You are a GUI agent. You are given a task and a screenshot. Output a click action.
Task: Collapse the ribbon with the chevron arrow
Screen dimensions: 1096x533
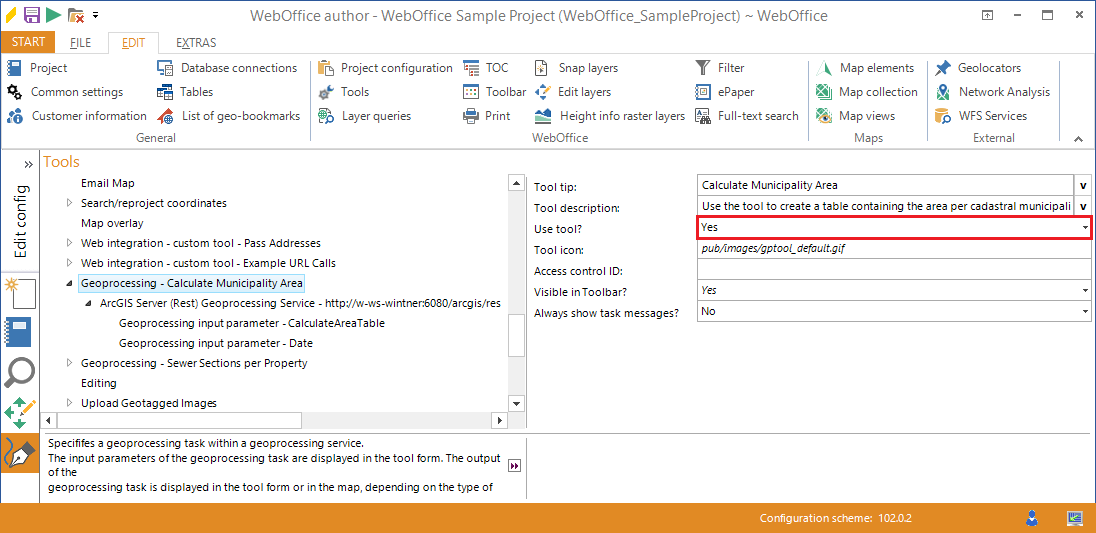(x=1078, y=139)
